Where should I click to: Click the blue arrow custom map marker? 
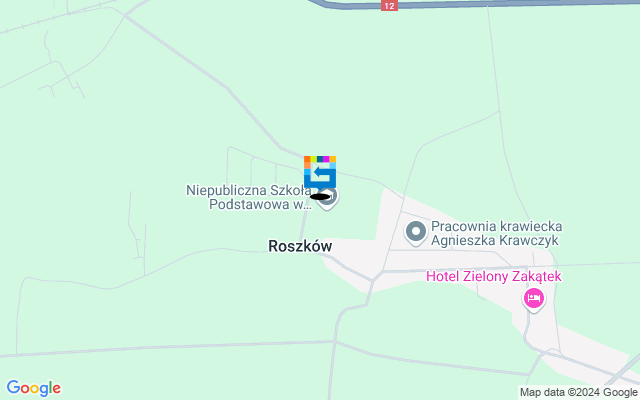pyautogui.click(x=320, y=172)
